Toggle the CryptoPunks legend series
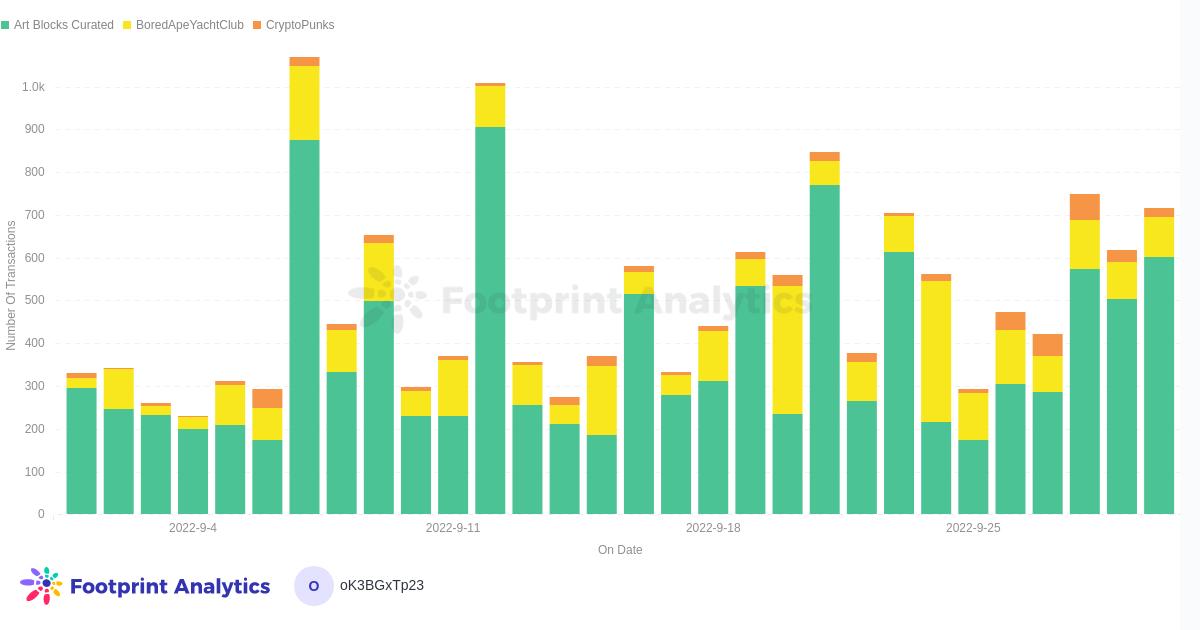 (x=293, y=25)
